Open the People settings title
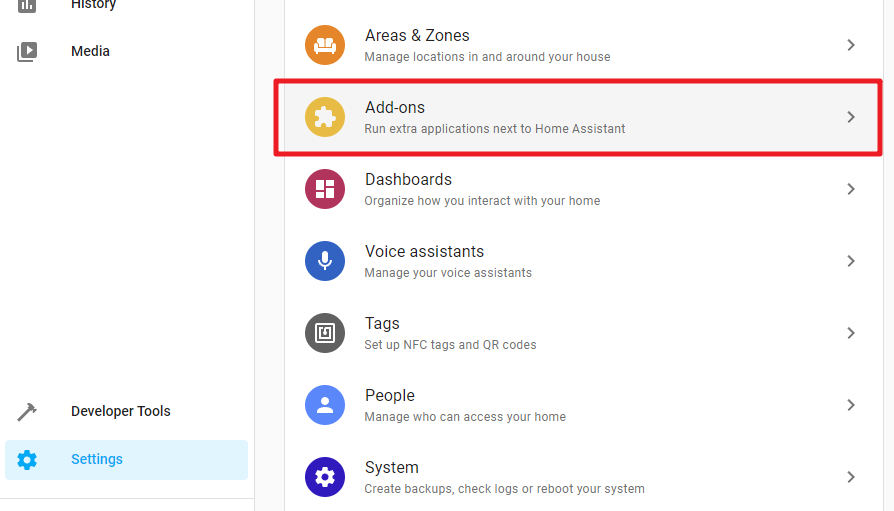 [x=390, y=395]
